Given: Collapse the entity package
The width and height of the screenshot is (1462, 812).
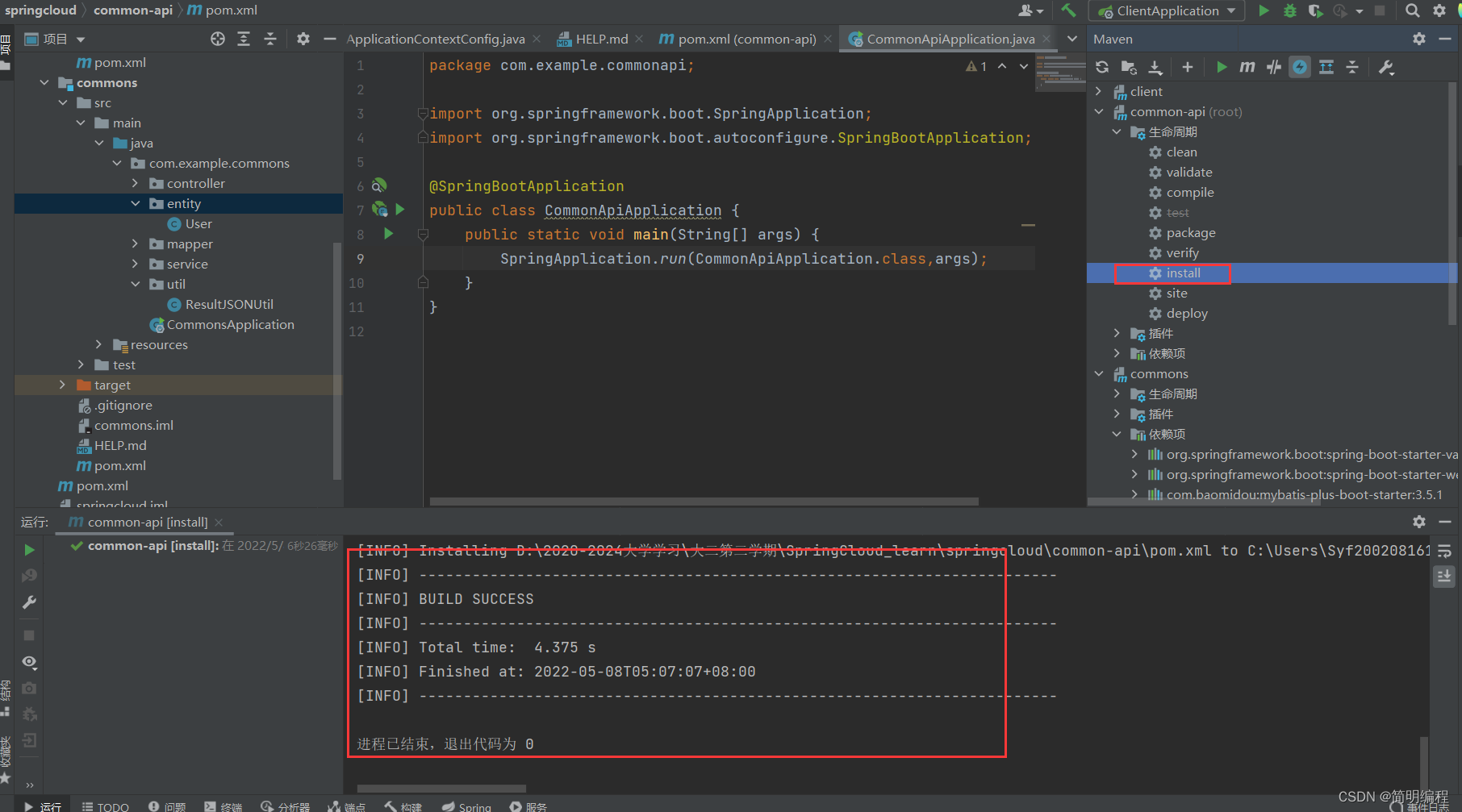Looking at the screenshot, I should pos(135,203).
